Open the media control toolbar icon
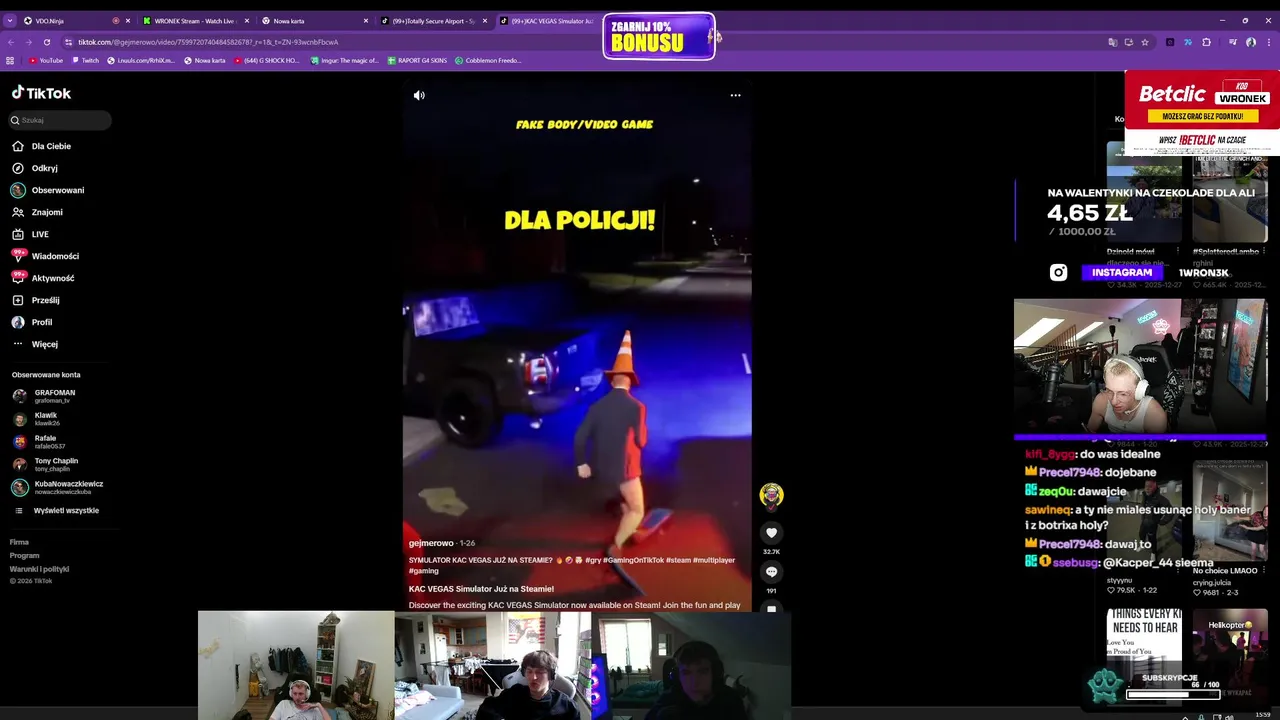Image resolution: width=1280 pixels, height=720 pixels. pyautogui.click(x=1234, y=42)
